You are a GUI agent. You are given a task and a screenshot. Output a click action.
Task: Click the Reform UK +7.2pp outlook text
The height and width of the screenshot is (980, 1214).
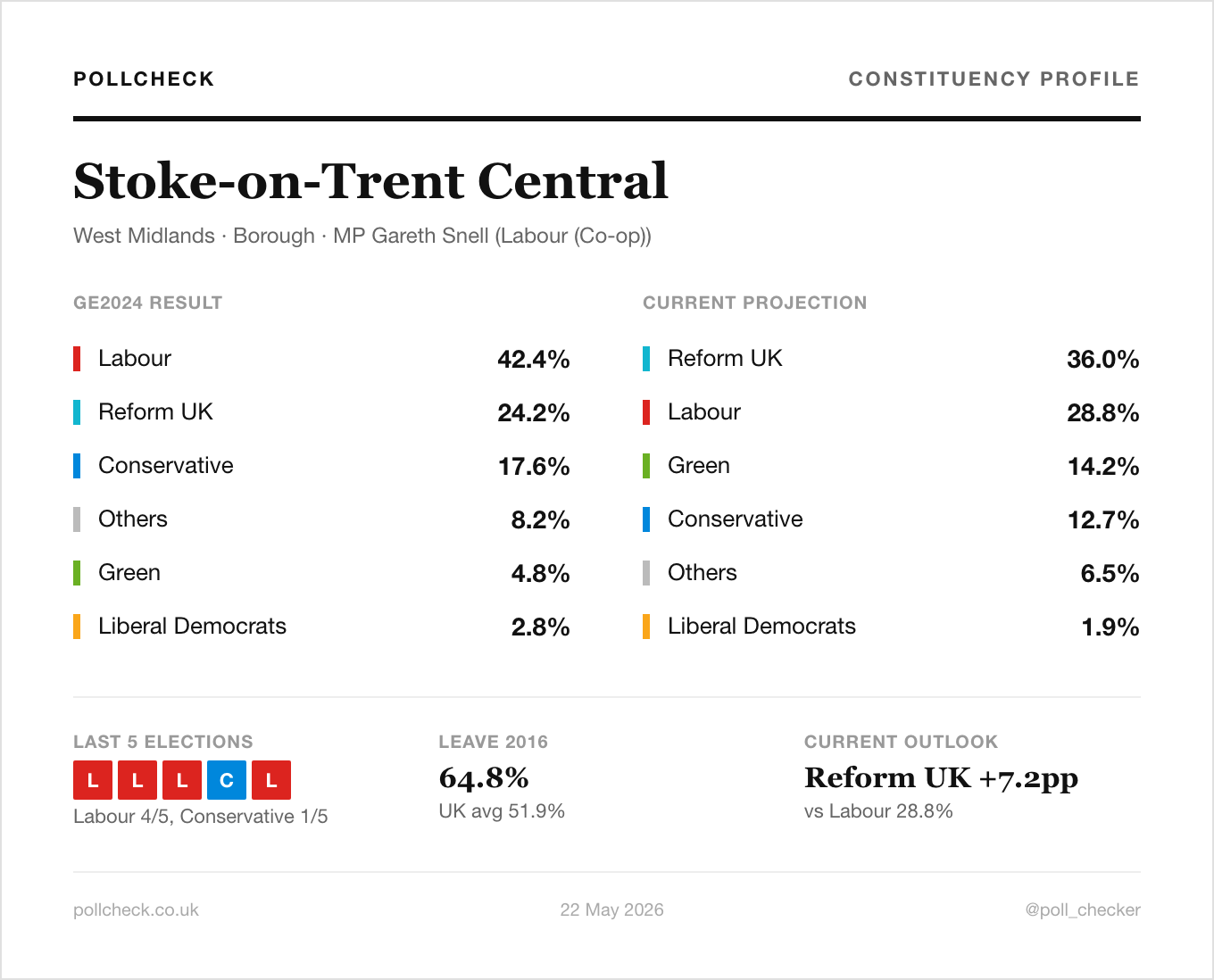[x=941, y=777]
